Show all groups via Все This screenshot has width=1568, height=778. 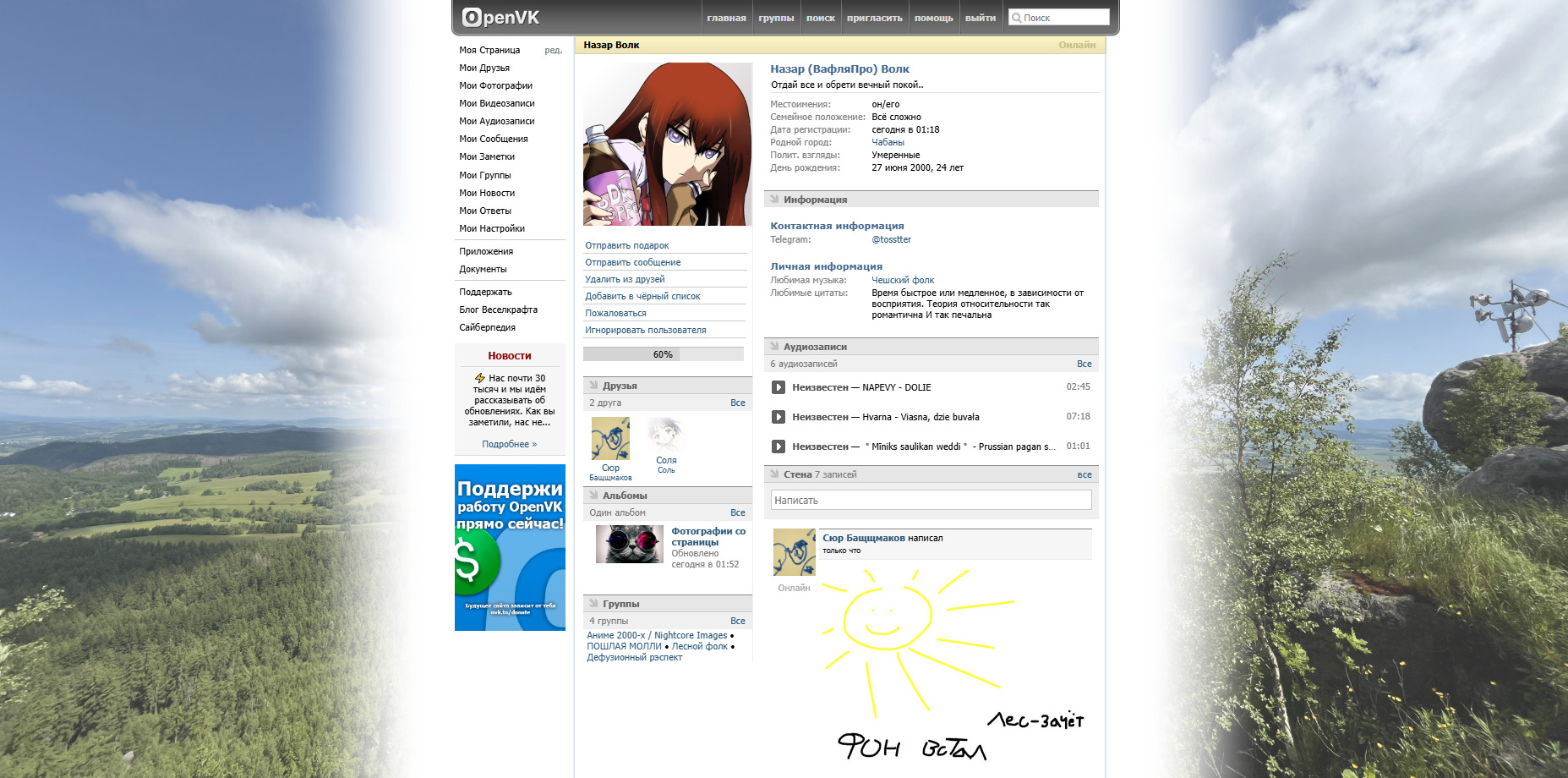738,621
